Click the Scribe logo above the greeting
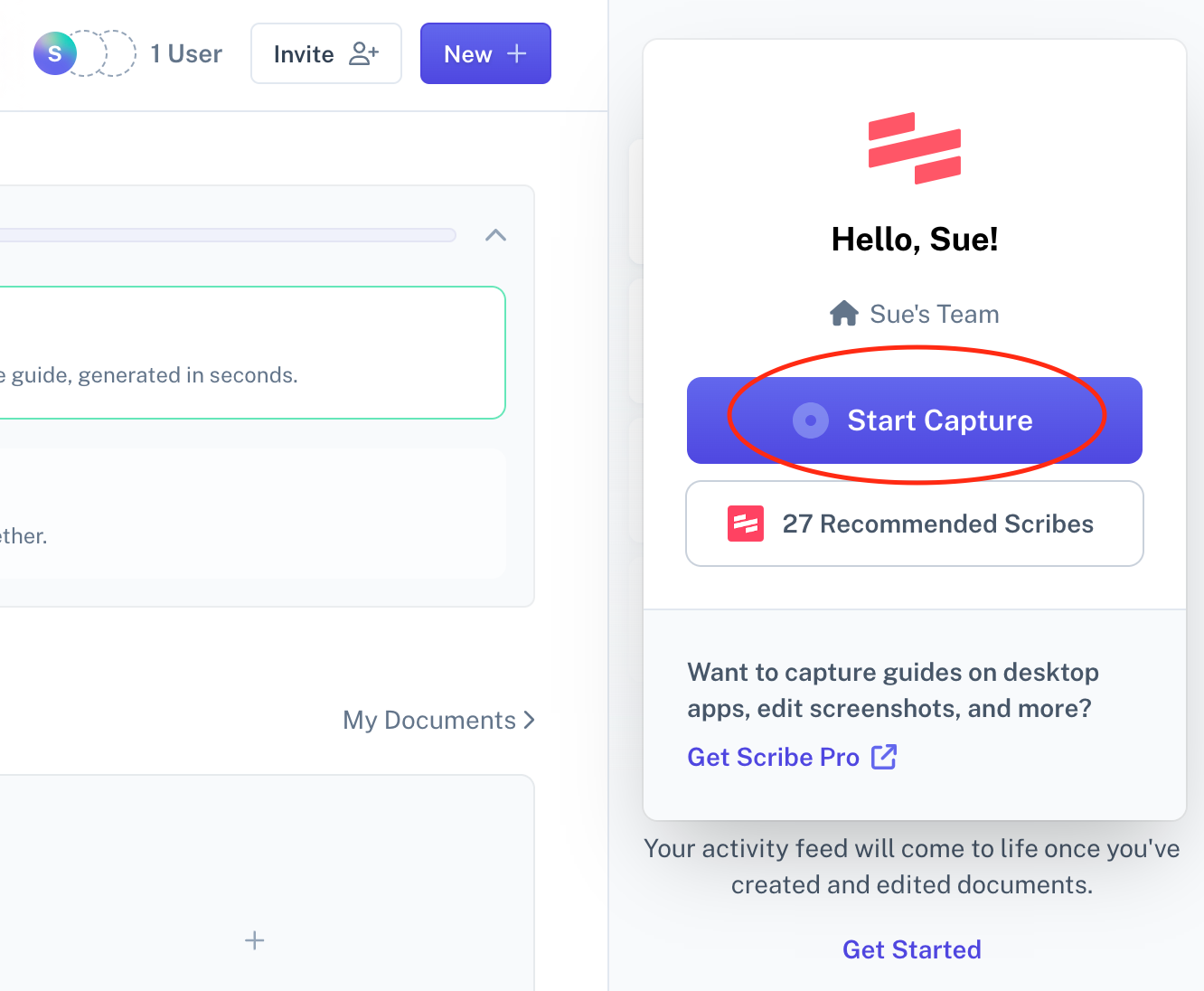Viewport: 1204px width, 991px height. [x=914, y=147]
